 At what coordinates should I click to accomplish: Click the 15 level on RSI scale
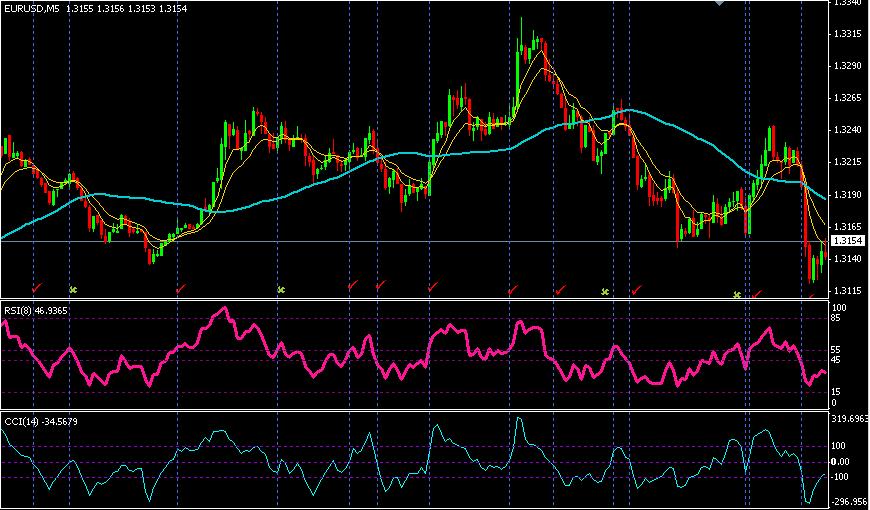(x=838, y=392)
